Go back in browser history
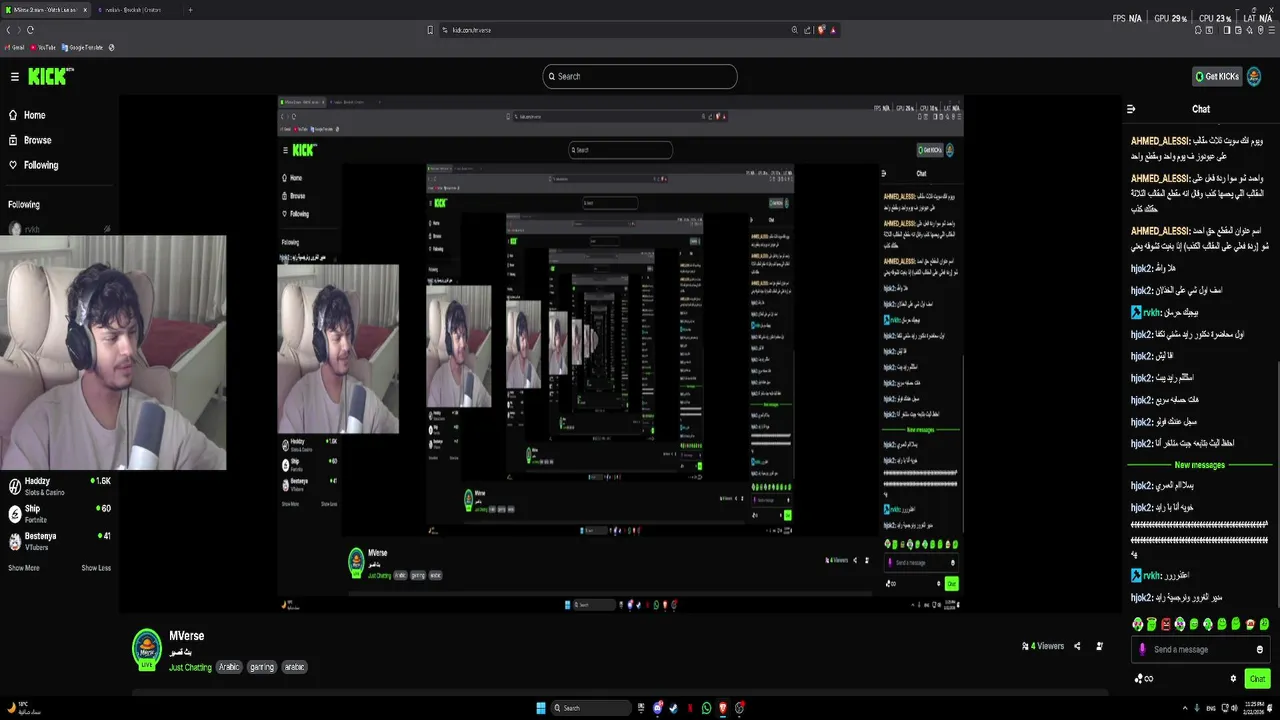Screen dimensions: 1280x720 pos(8,30)
